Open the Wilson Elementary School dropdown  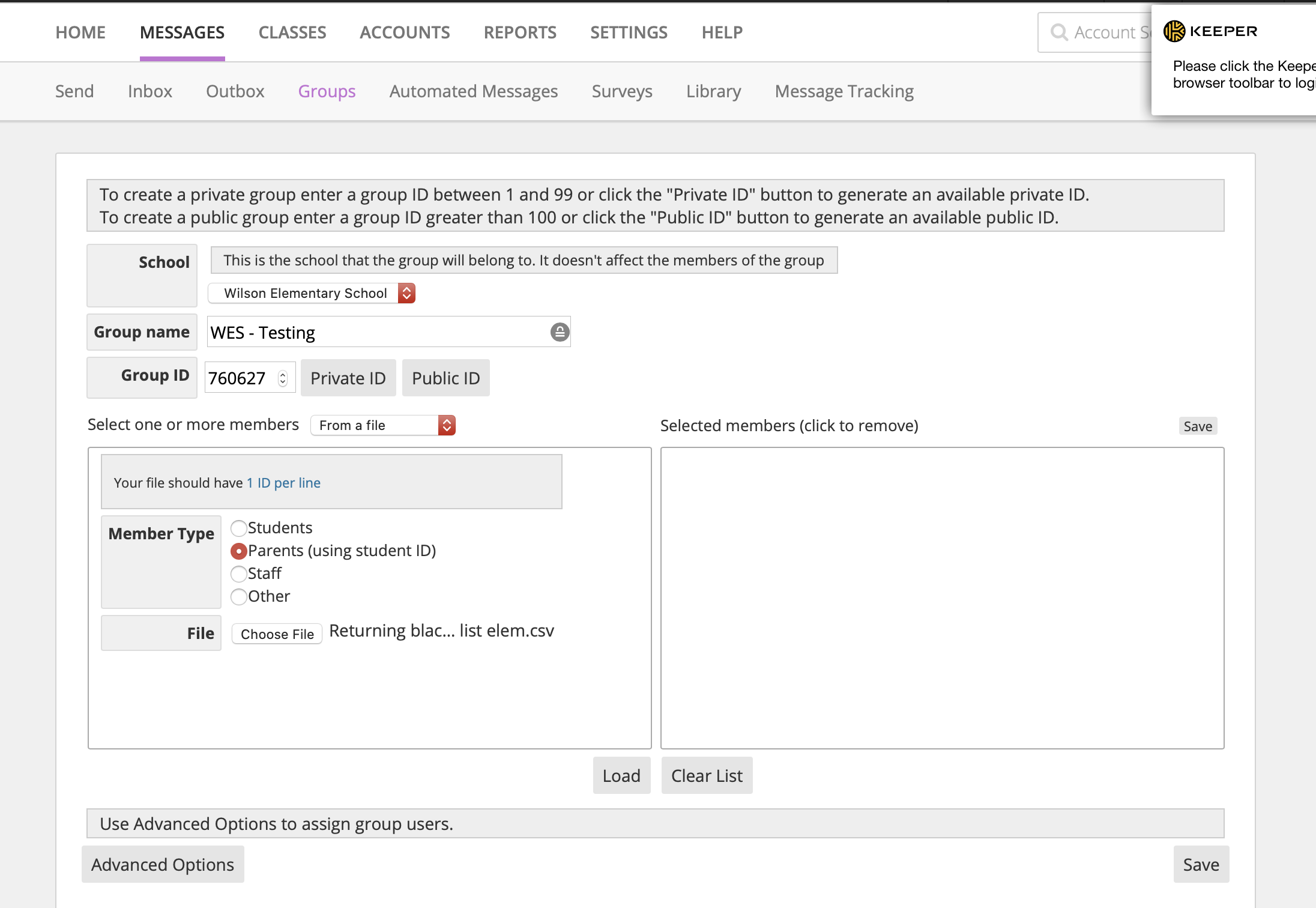[312, 293]
